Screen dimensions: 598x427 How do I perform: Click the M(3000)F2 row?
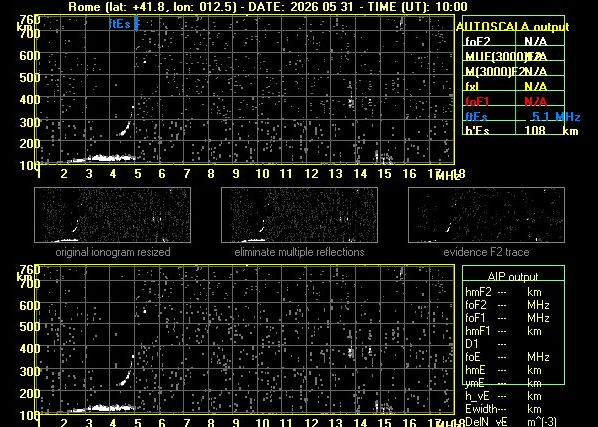[513, 71]
